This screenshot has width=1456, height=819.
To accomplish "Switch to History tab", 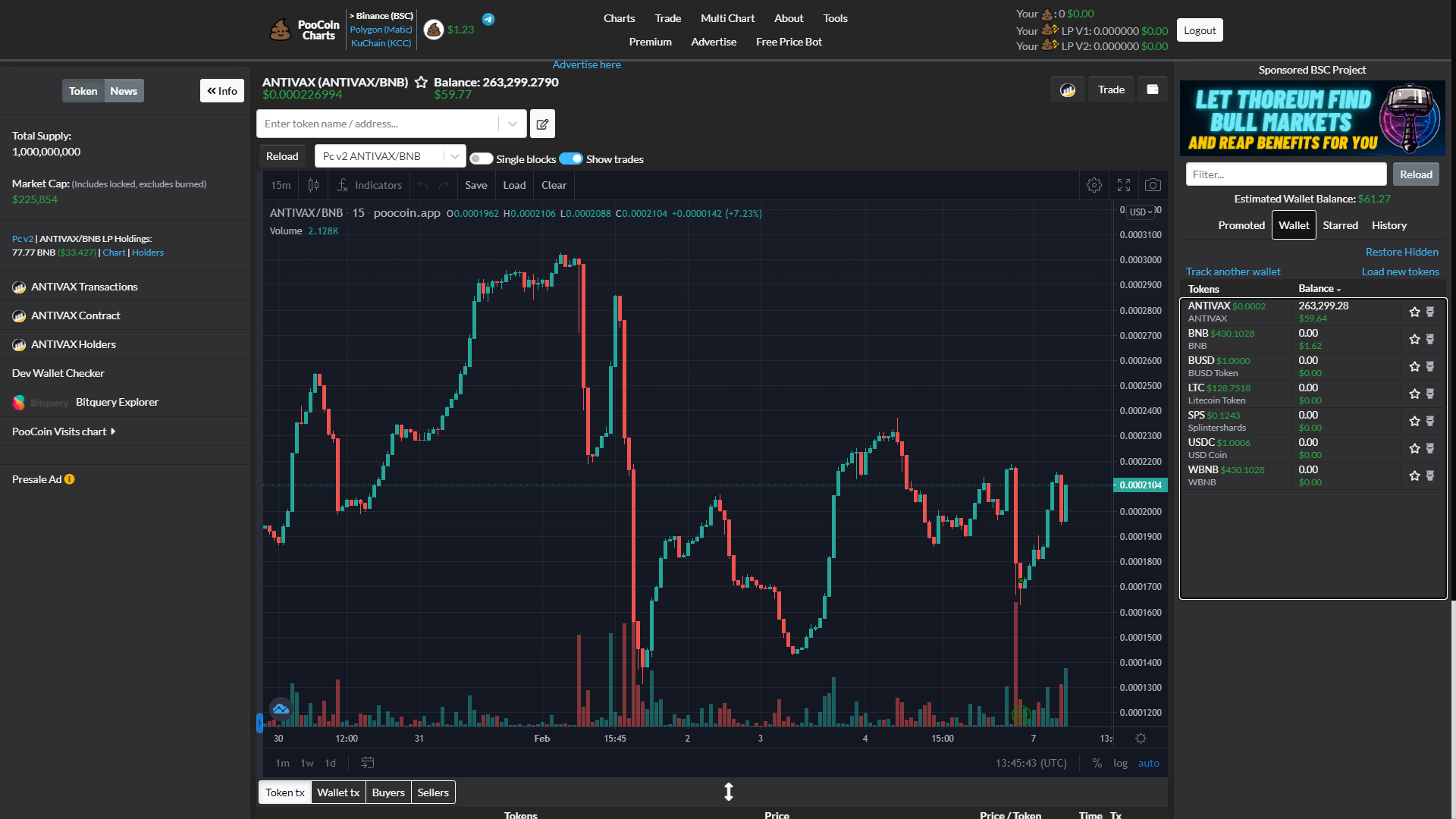I will [x=1389, y=225].
